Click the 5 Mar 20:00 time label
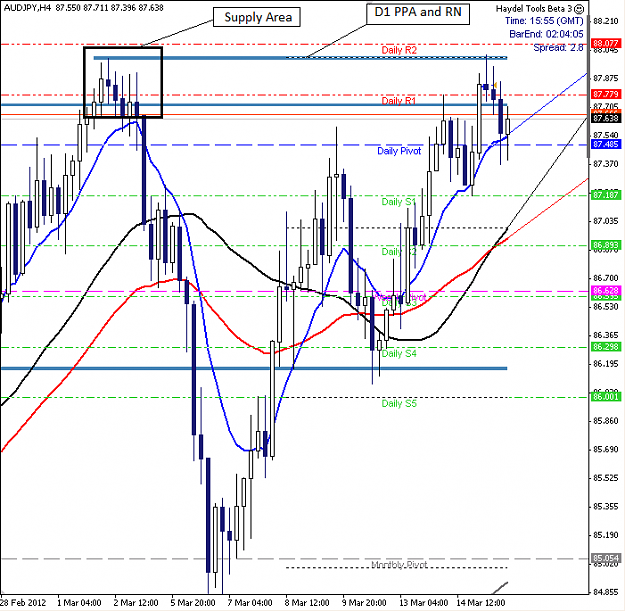Viewport: 625px width, 612px height. (x=193, y=603)
